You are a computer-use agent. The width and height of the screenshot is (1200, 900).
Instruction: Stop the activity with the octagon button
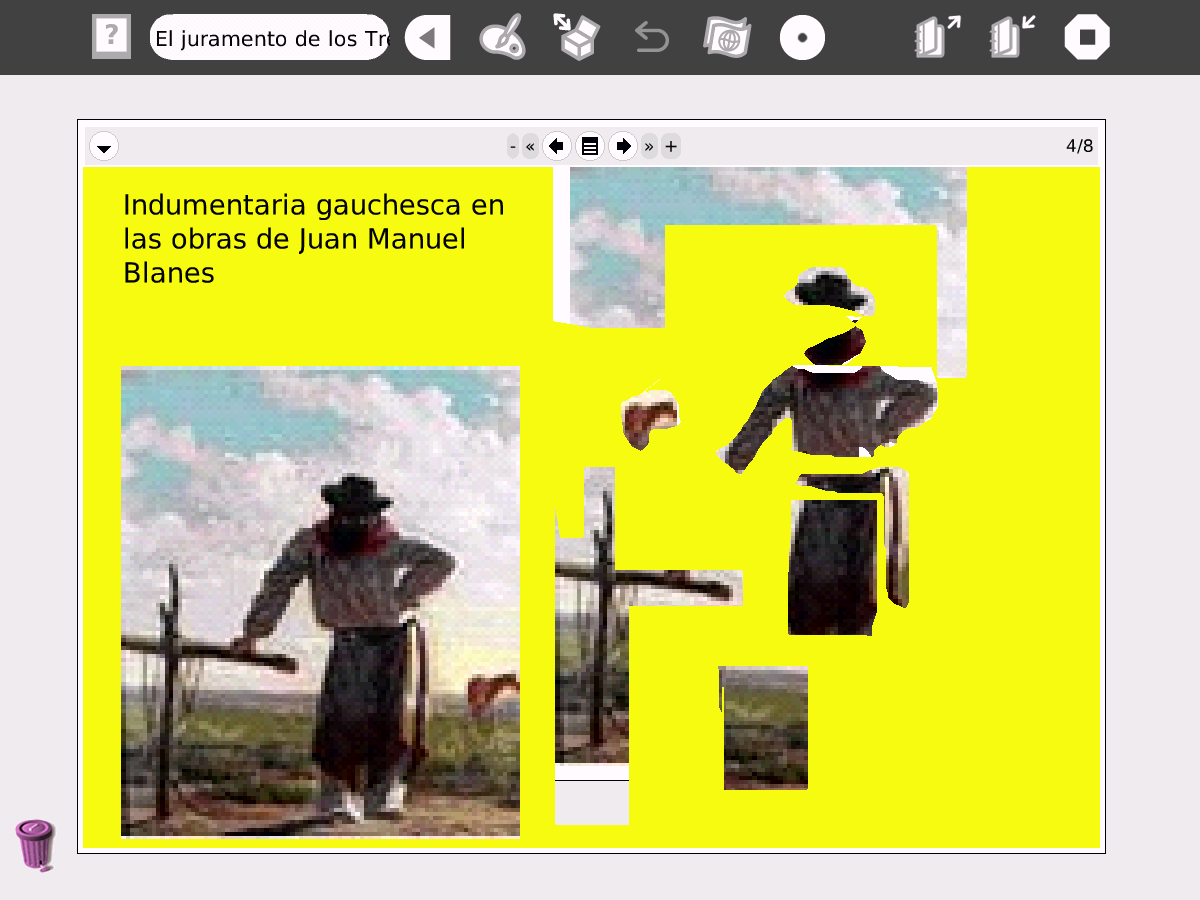(x=1087, y=38)
